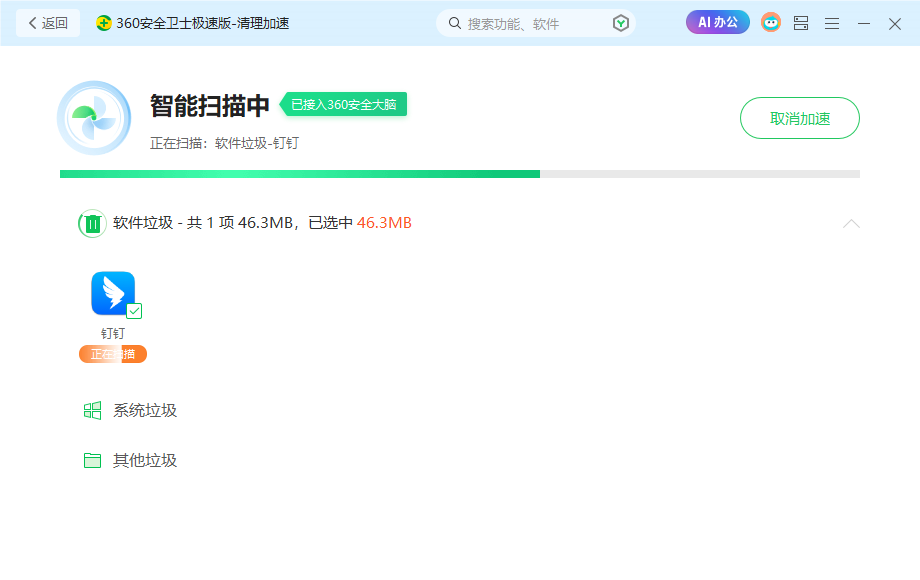Open the AI assistant robot icon

point(771,21)
